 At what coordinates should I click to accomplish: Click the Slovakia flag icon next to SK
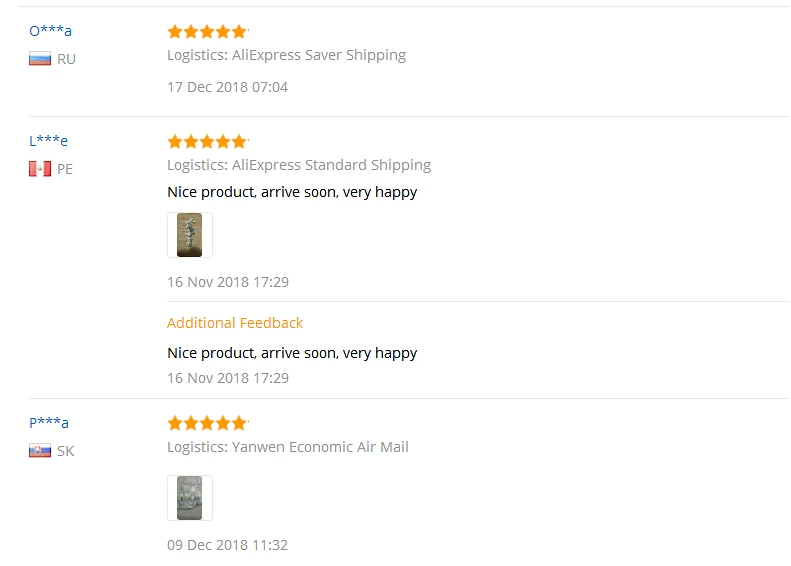pos(40,450)
